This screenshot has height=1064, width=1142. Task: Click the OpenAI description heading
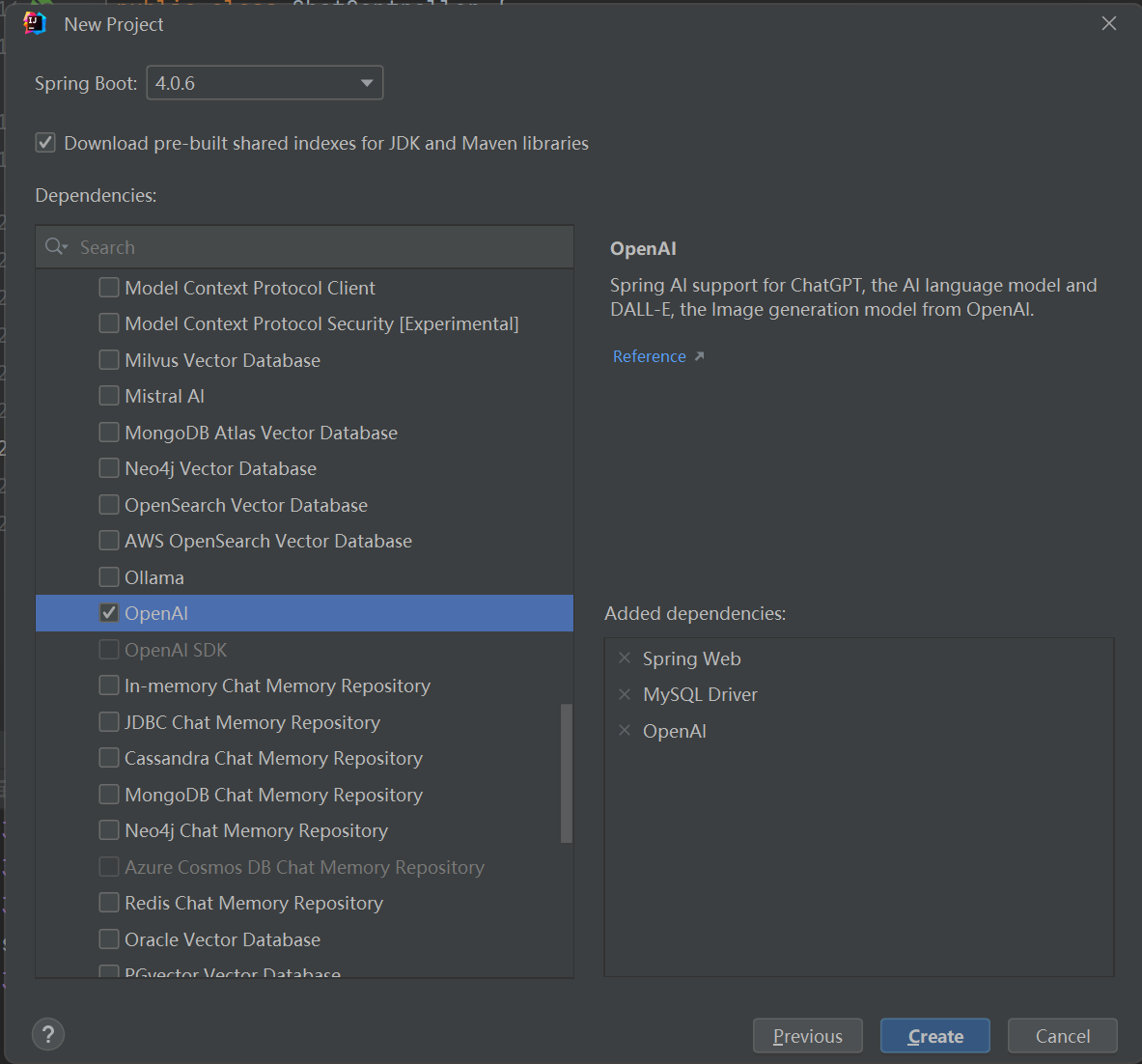[x=643, y=248]
